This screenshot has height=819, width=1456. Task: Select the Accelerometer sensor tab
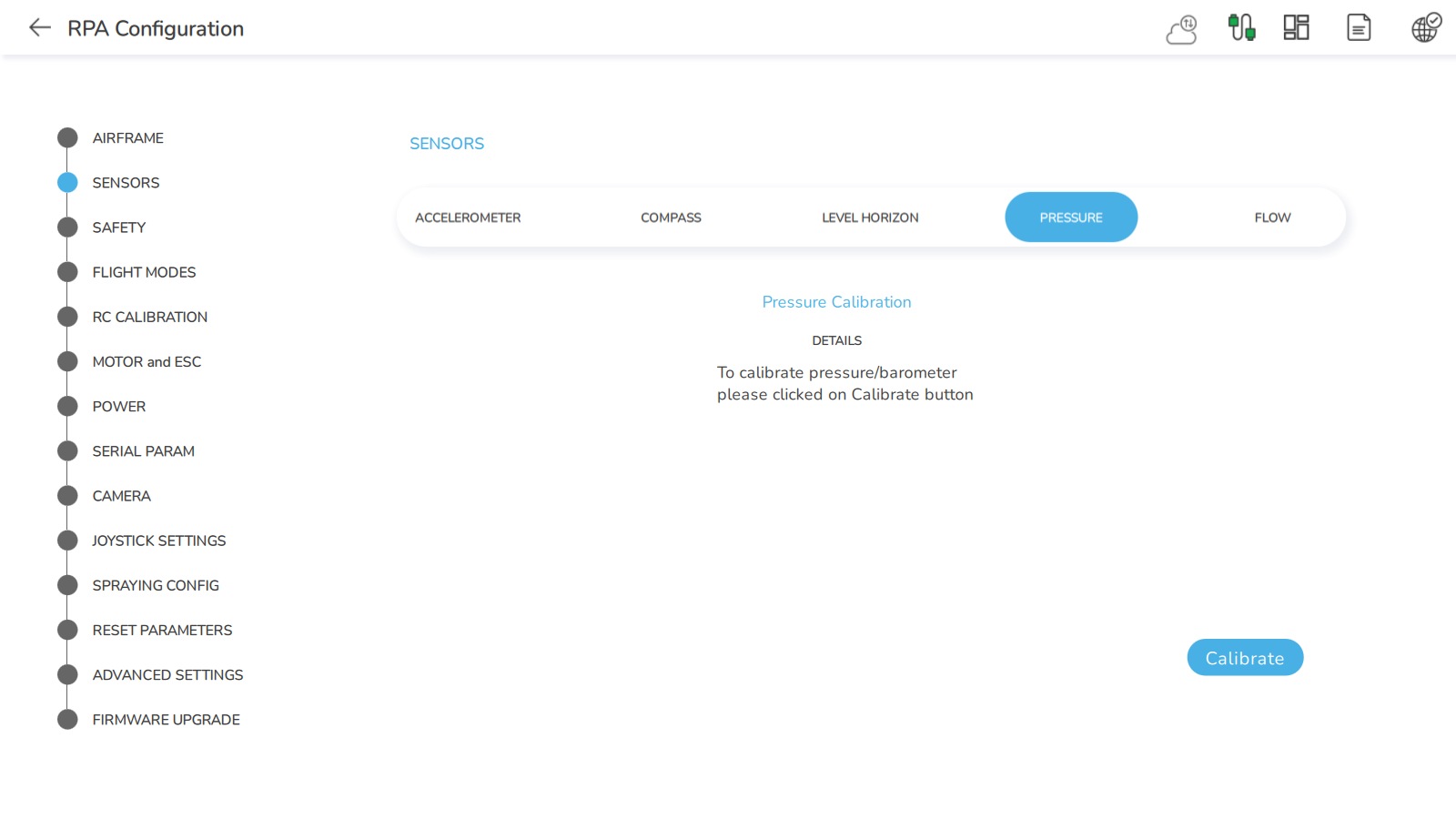468,217
